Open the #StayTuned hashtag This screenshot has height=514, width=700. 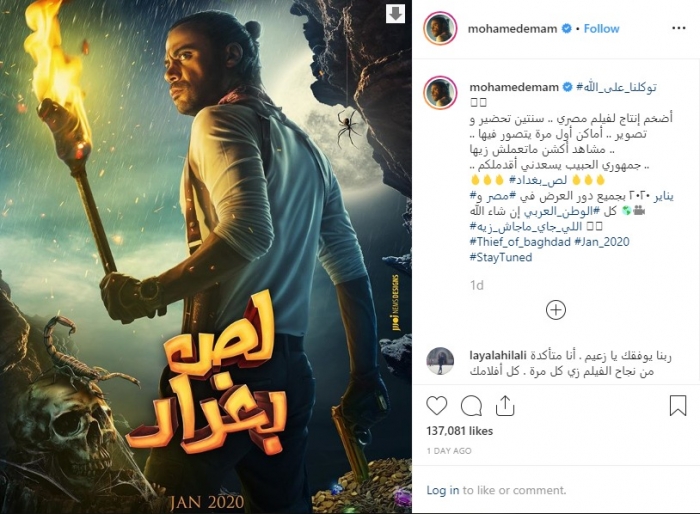point(501,258)
